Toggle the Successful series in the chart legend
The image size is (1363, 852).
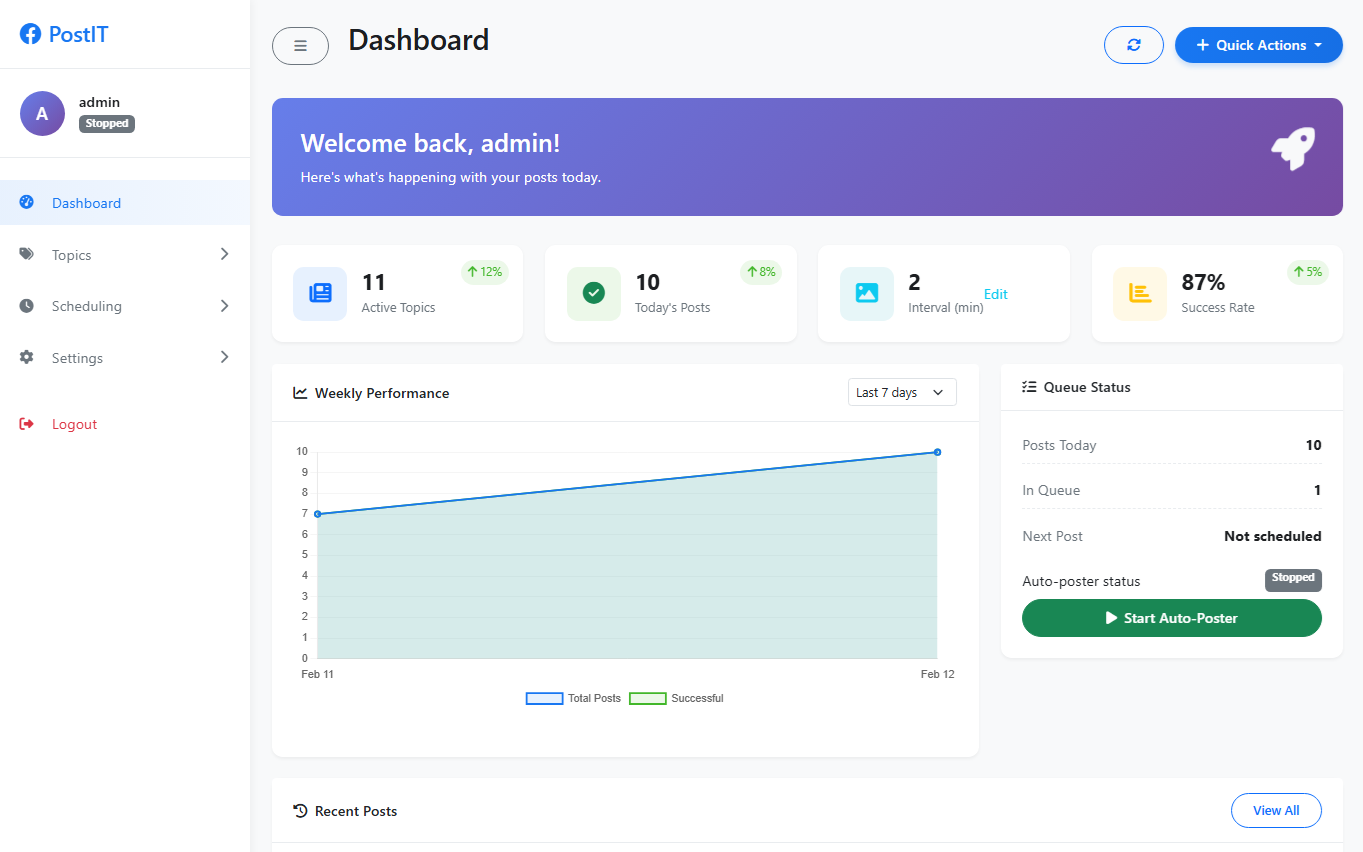[647, 697]
